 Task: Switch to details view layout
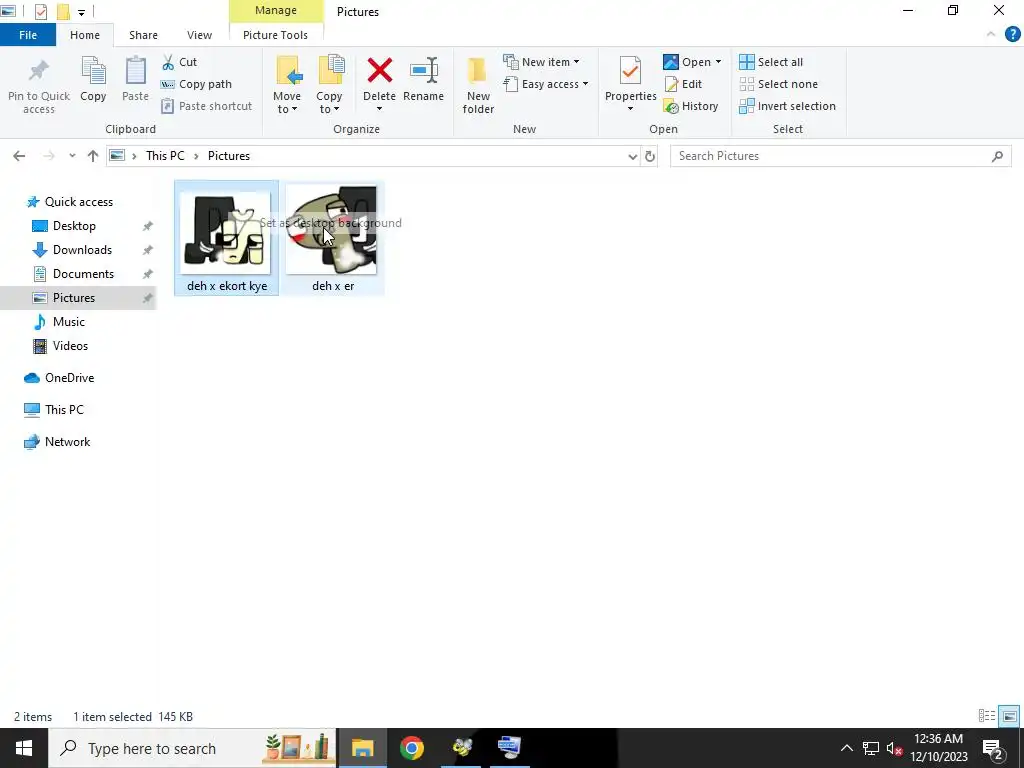pyautogui.click(x=987, y=716)
